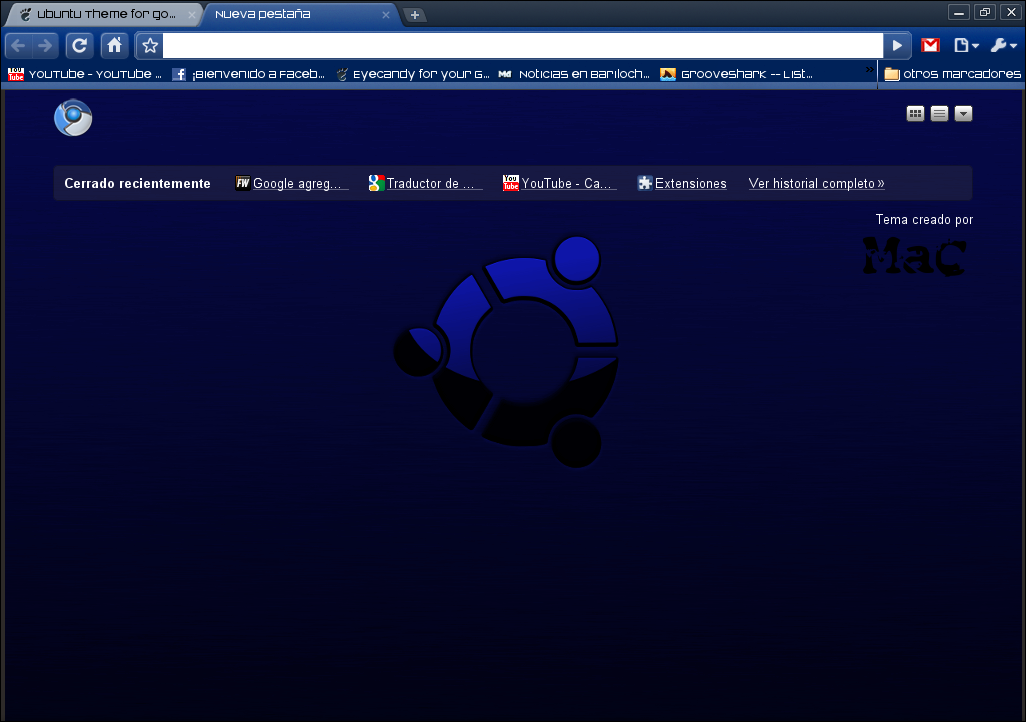Open the Grooveshark bookmark

coord(736,74)
